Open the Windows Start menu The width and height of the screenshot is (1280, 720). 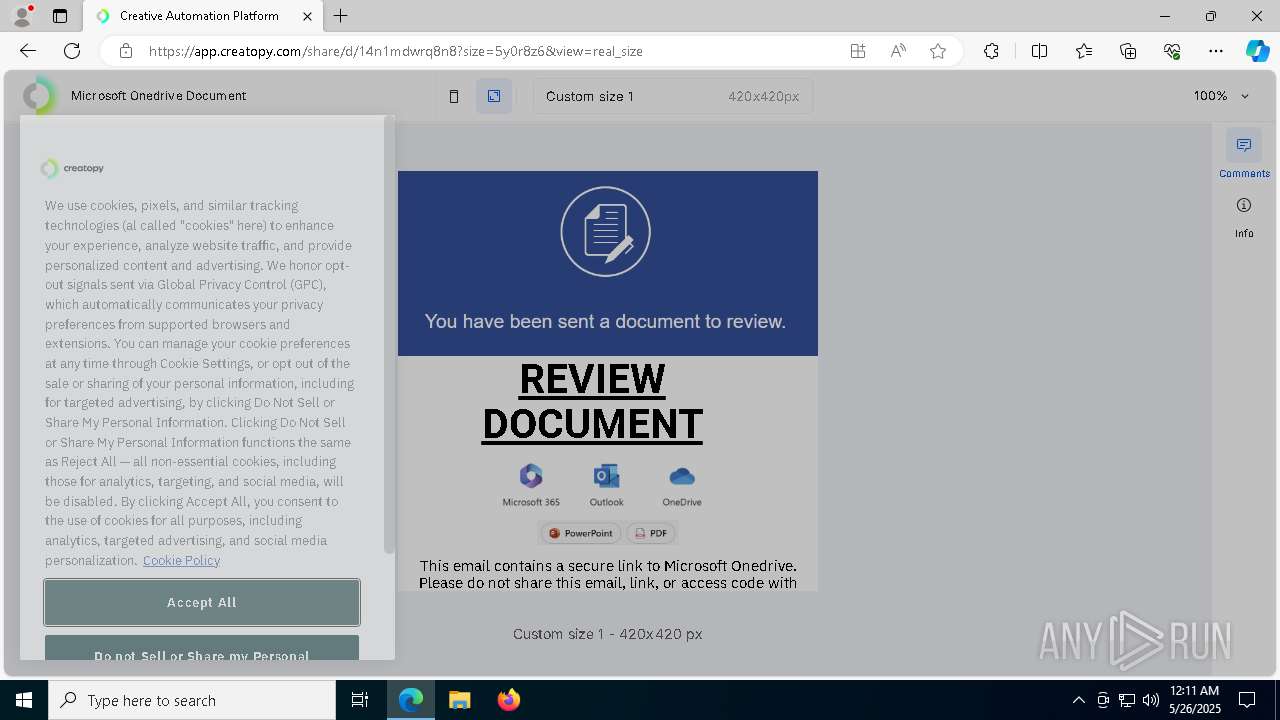(x=24, y=700)
